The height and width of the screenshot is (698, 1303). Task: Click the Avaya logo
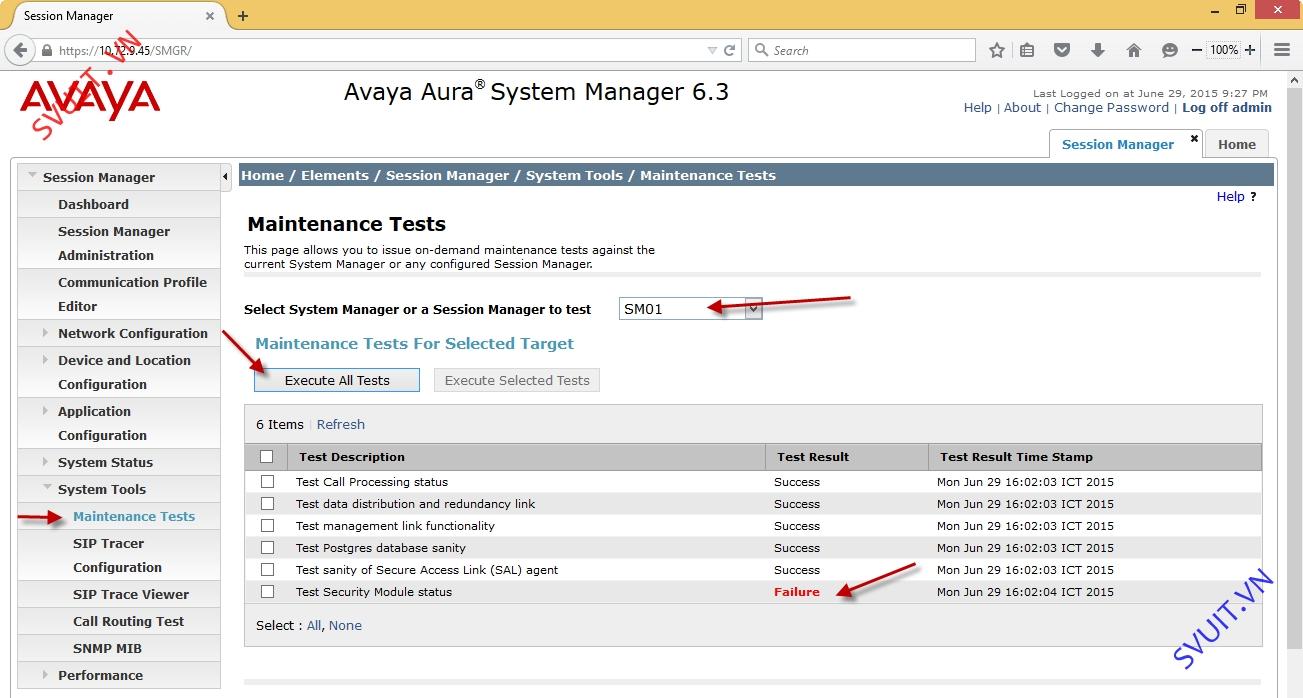click(x=90, y=99)
